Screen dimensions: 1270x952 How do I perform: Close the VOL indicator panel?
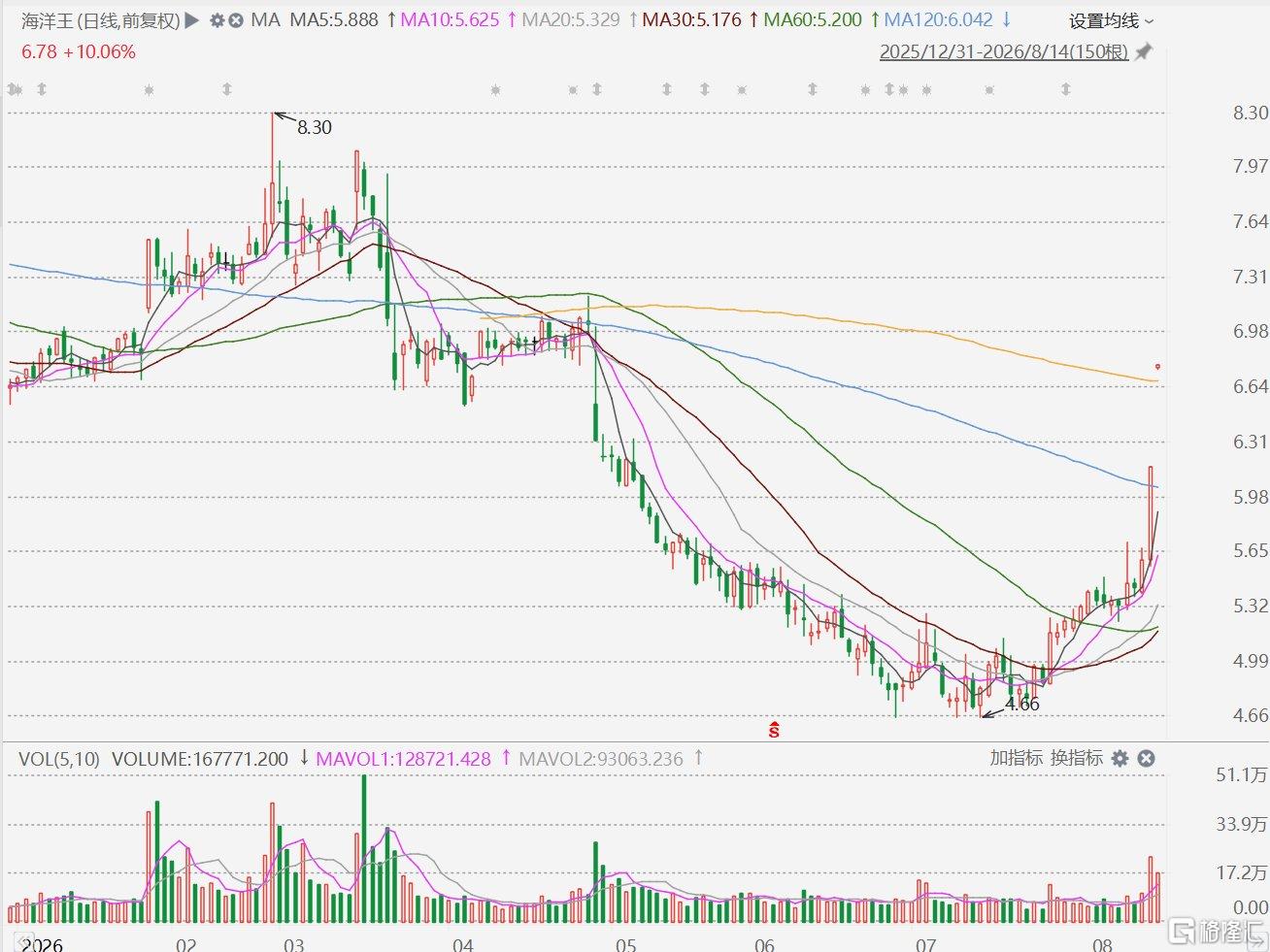click(x=1146, y=759)
